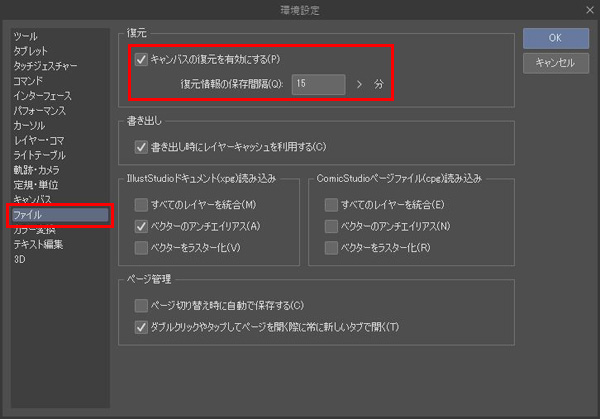
Task: Select the 3D category in sidebar
Action: pos(19,259)
